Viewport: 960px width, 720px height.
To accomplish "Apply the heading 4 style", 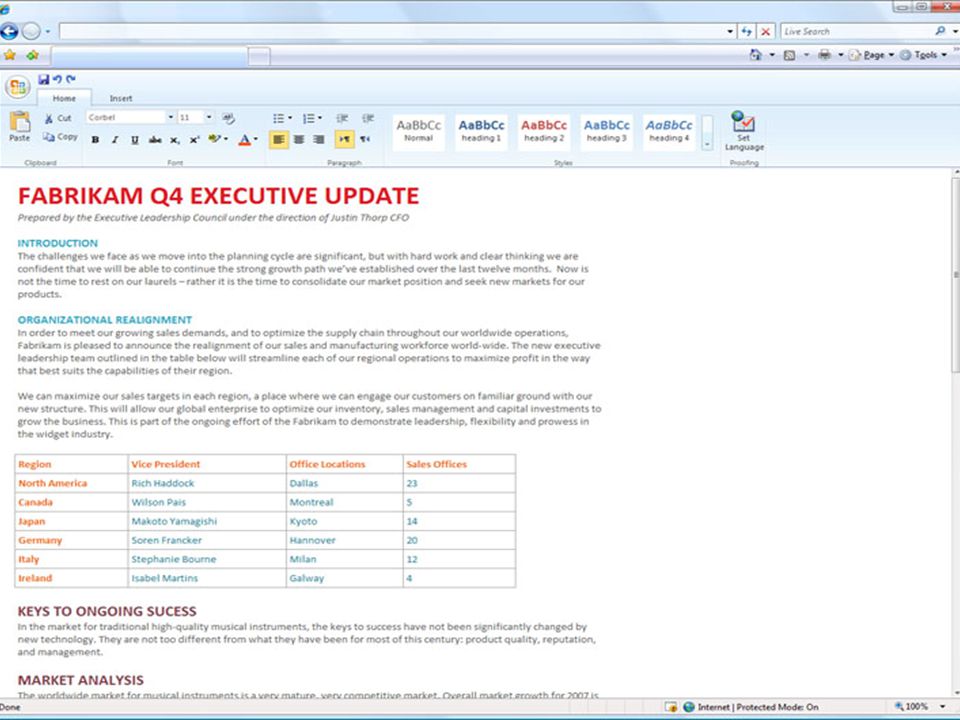I will 669,131.
